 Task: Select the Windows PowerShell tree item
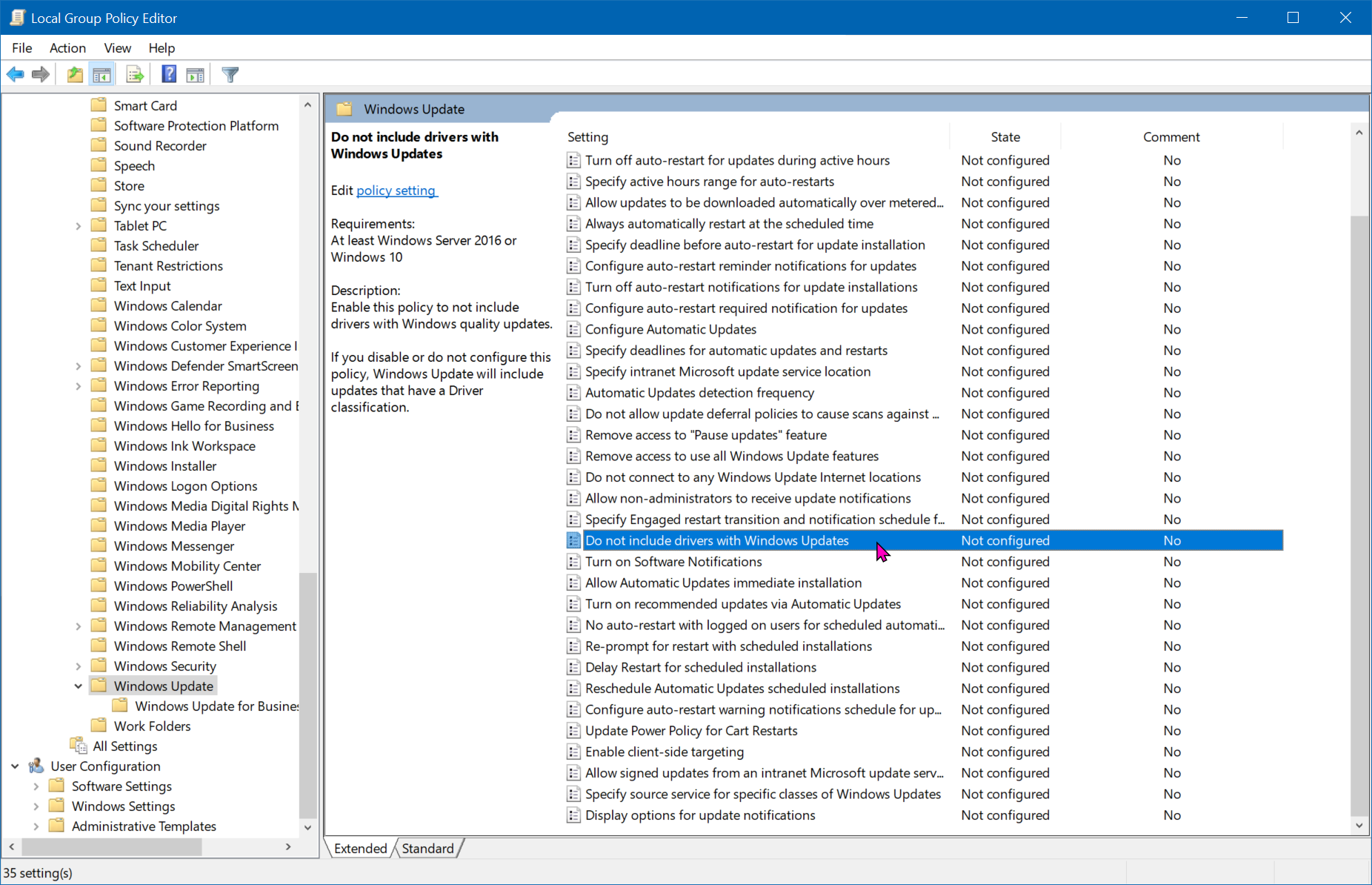(173, 586)
